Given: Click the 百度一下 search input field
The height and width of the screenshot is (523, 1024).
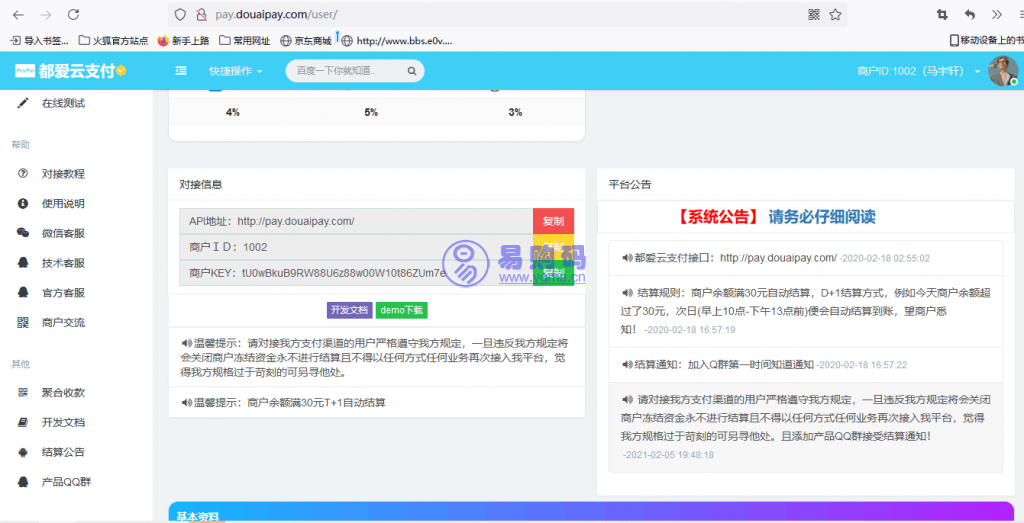Looking at the screenshot, I should (x=342, y=71).
